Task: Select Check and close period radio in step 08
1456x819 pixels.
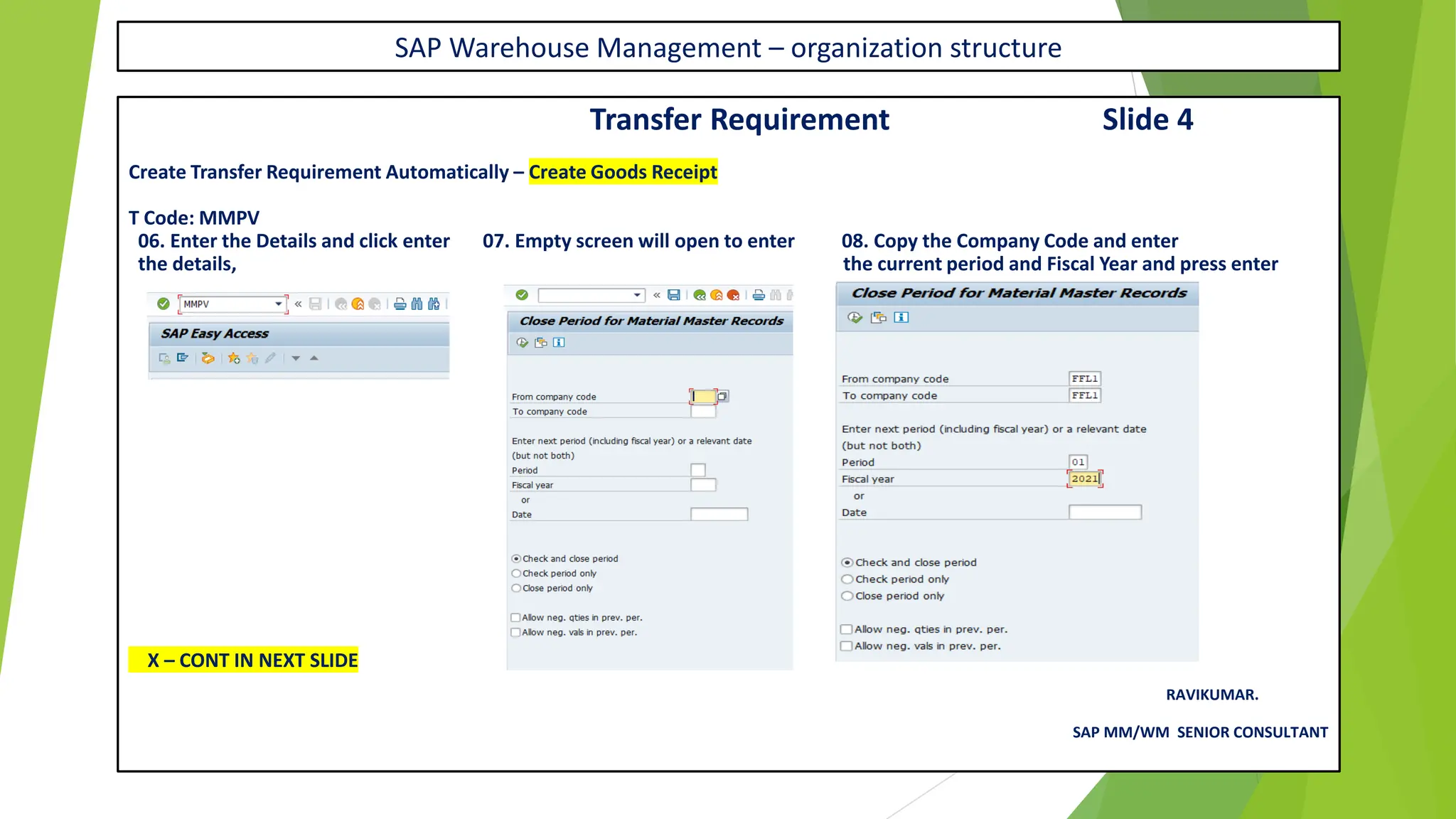Action: [847, 562]
